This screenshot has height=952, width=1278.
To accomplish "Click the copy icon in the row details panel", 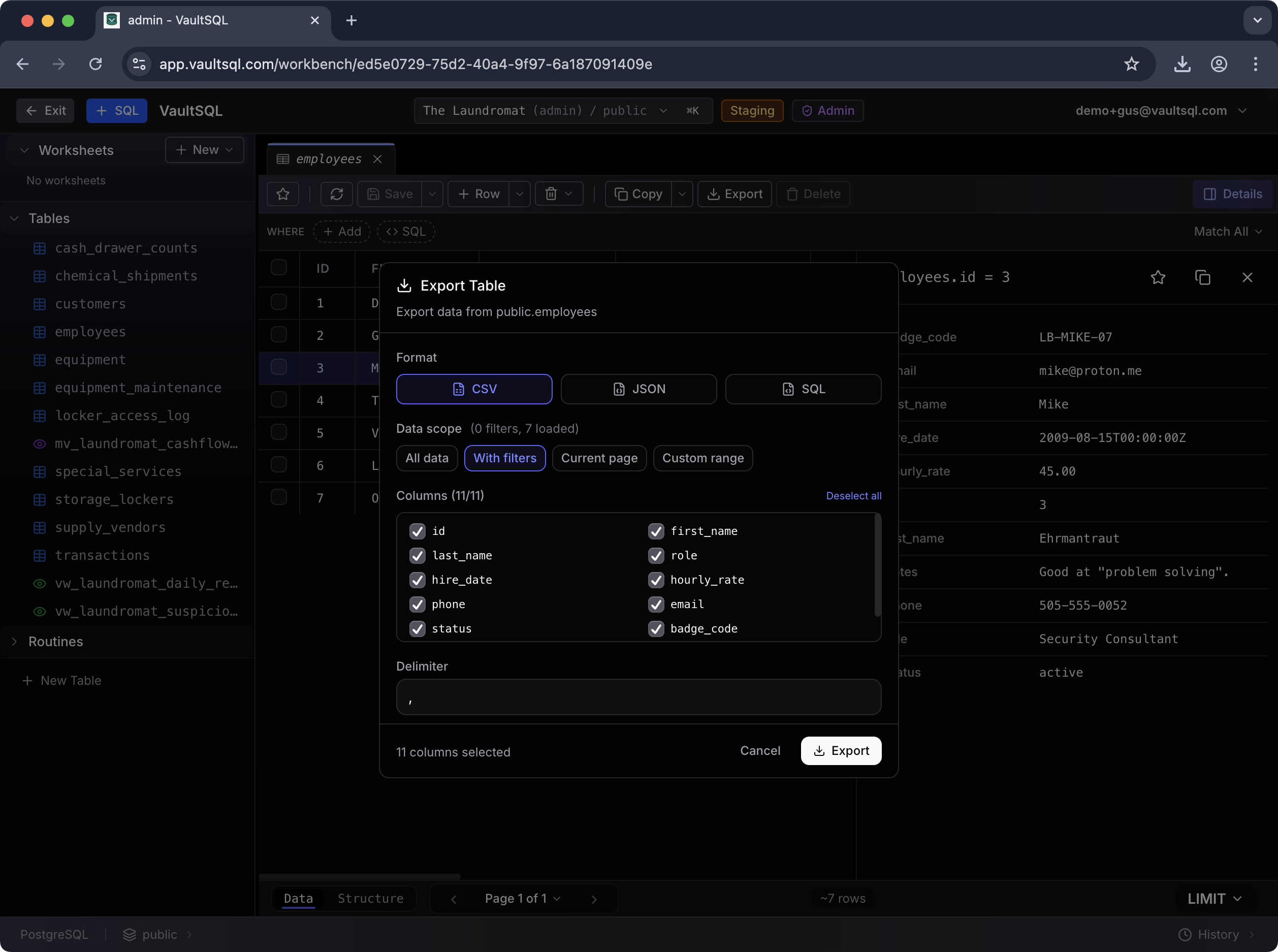I will click(1202, 278).
